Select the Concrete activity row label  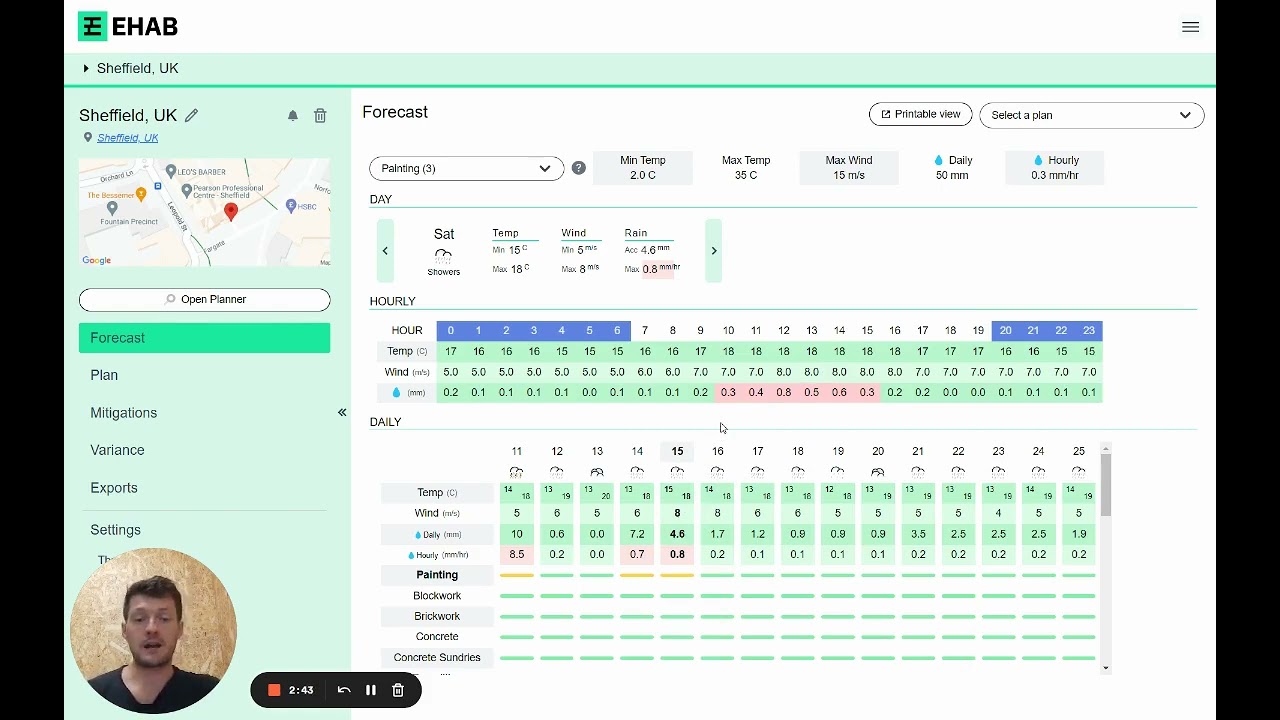(437, 637)
